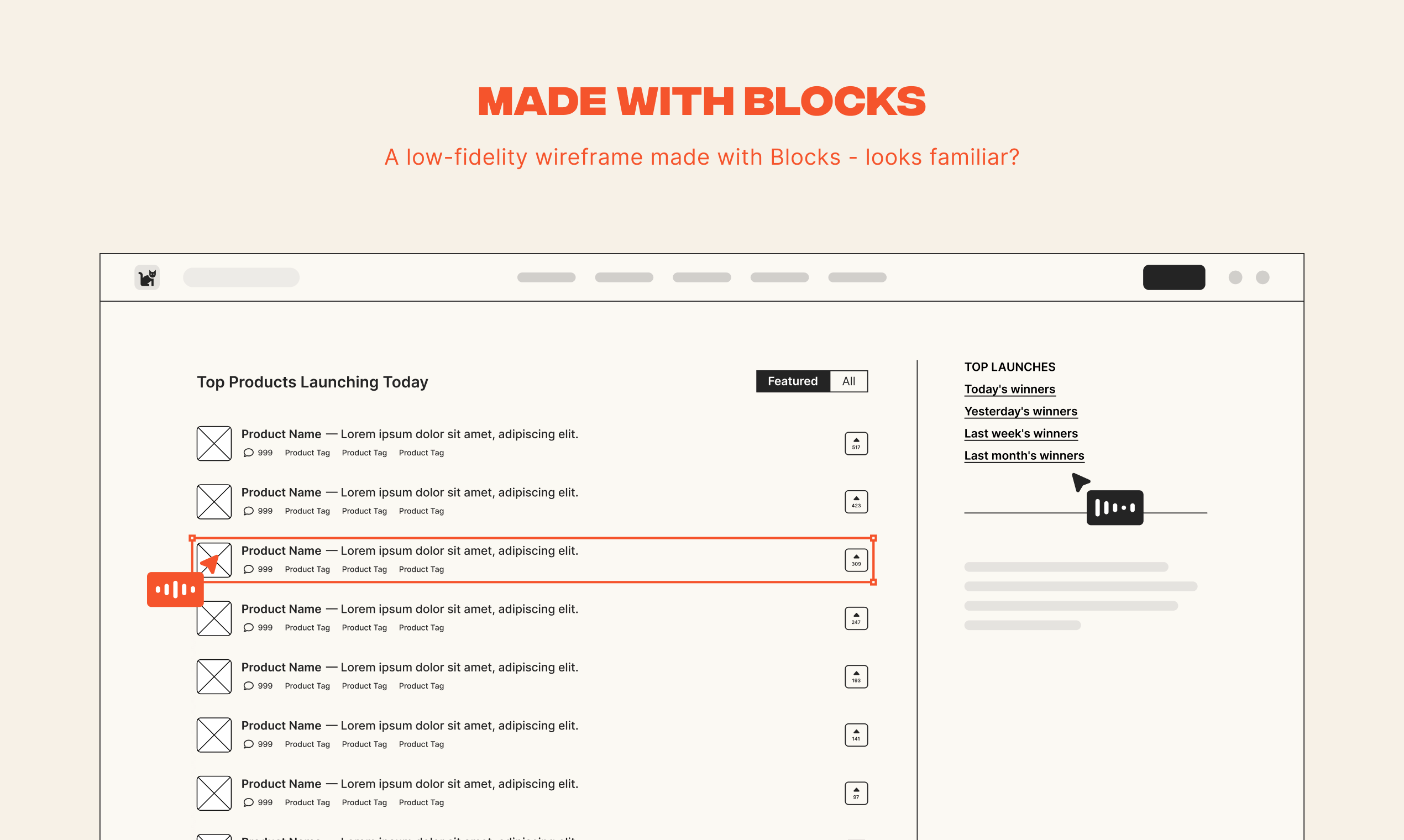Screen dimensions: 1404x840
Task: Open Last month's winners
Action: coord(1024,456)
